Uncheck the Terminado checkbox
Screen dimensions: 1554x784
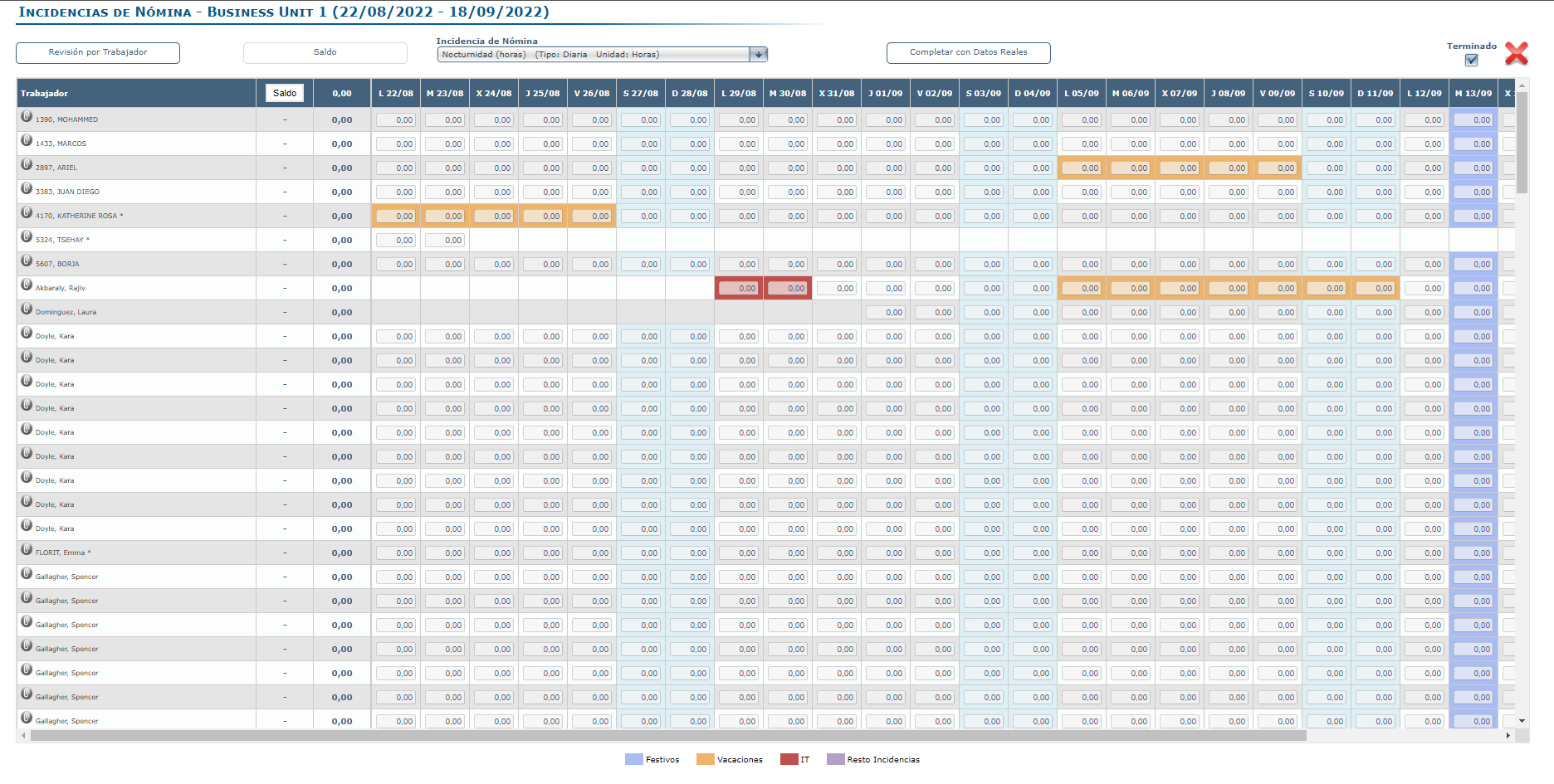pyautogui.click(x=1472, y=60)
